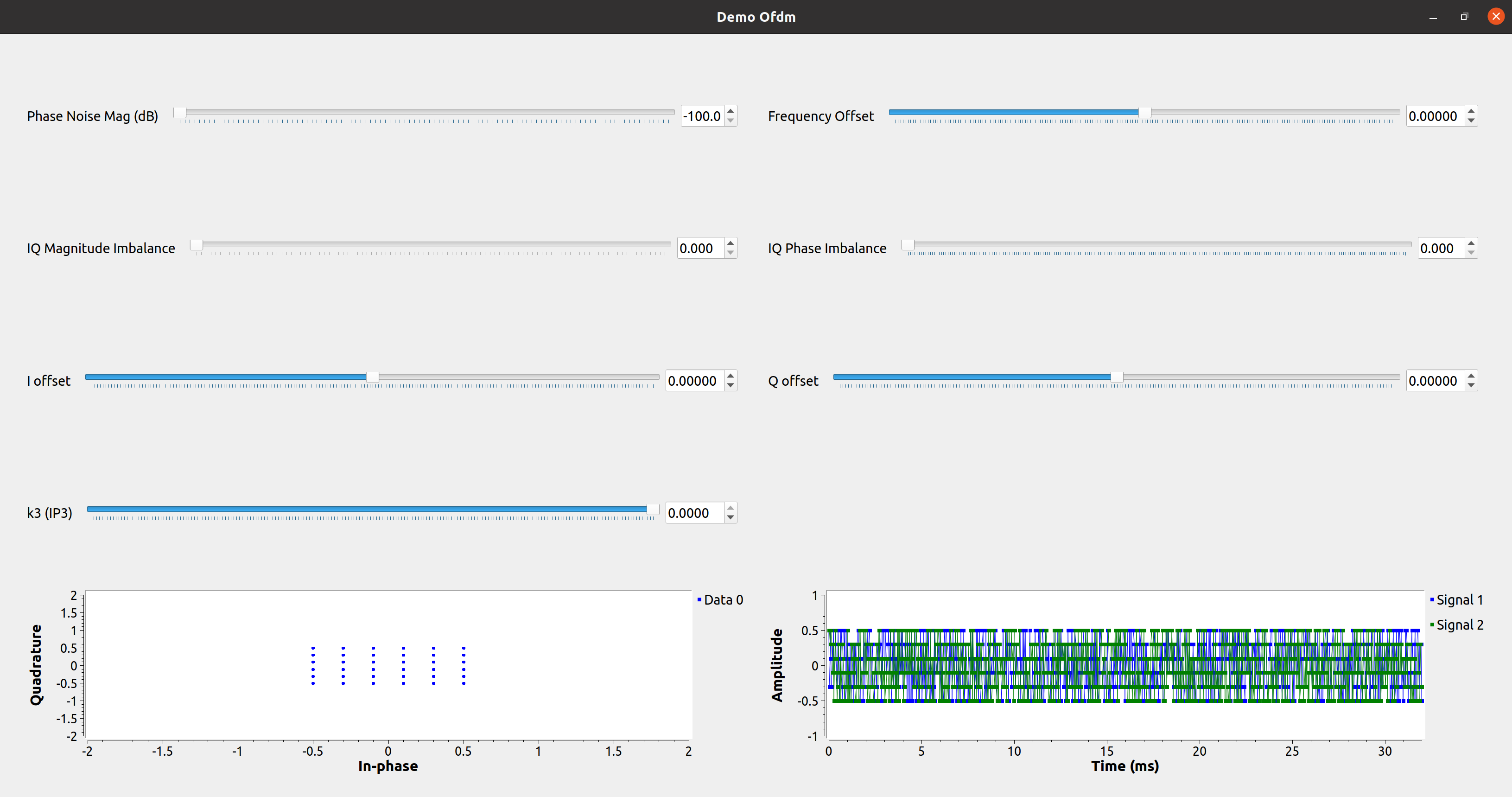Image resolution: width=1512 pixels, height=797 pixels.
Task: Click the Phase Noise Mag down arrow
Action: (730, 121)
